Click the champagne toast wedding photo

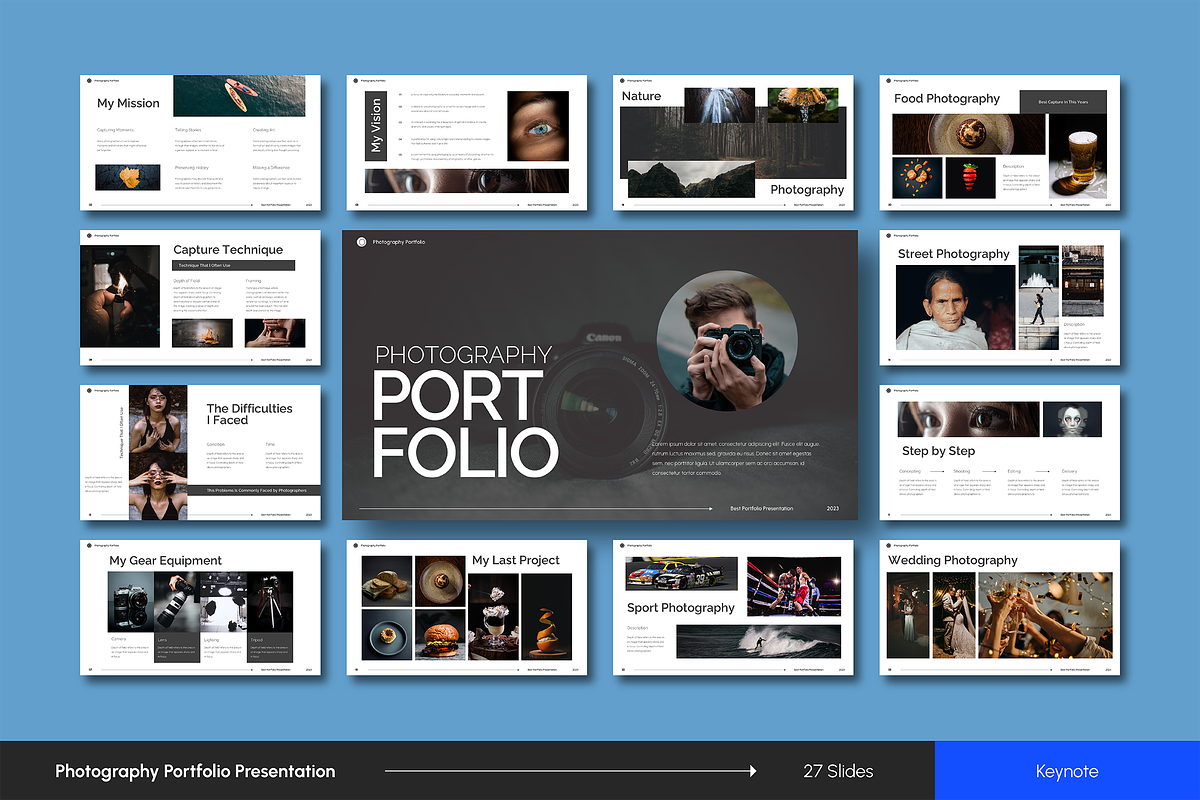(x=1043, y=614)
